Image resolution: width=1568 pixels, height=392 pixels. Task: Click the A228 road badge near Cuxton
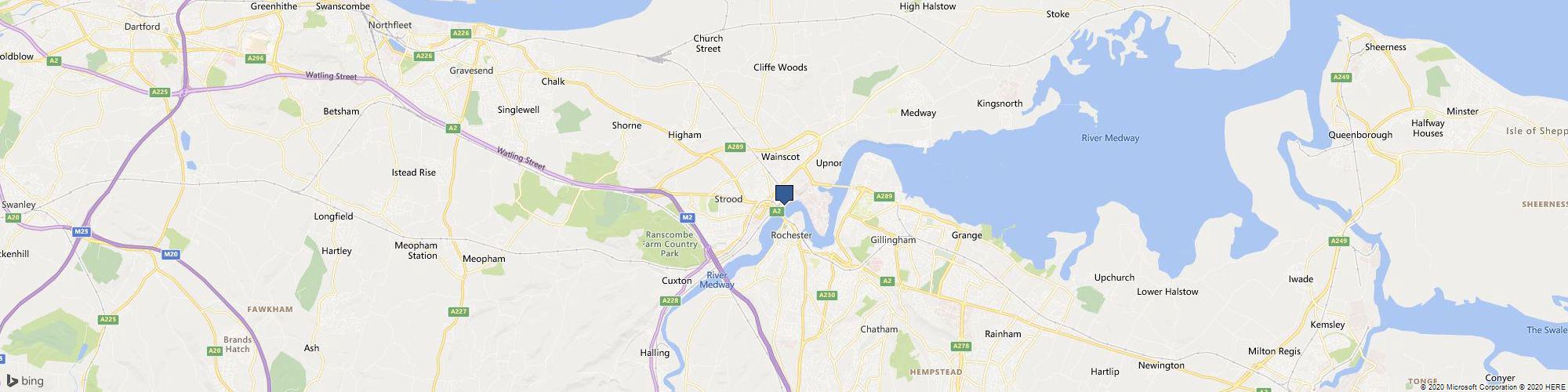(x=670, y=300)
